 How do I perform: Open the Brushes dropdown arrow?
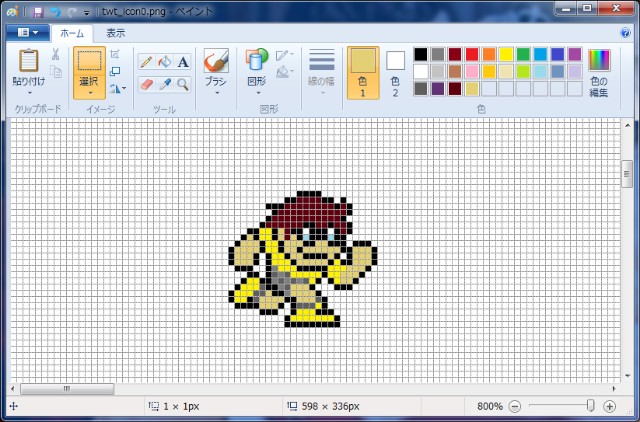pos(217,93)
